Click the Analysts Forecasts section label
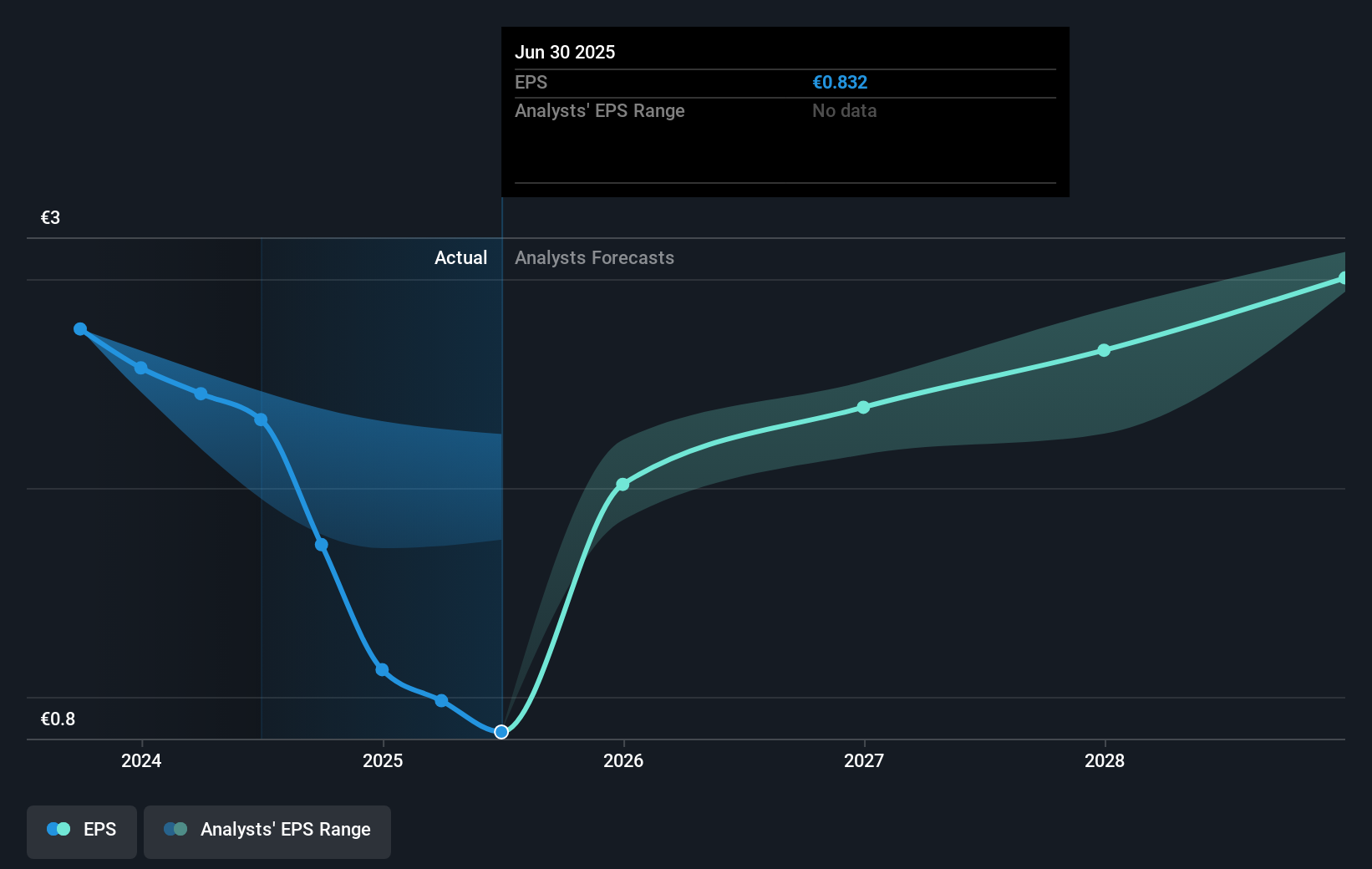The image size is (1372, 869). 594,258
